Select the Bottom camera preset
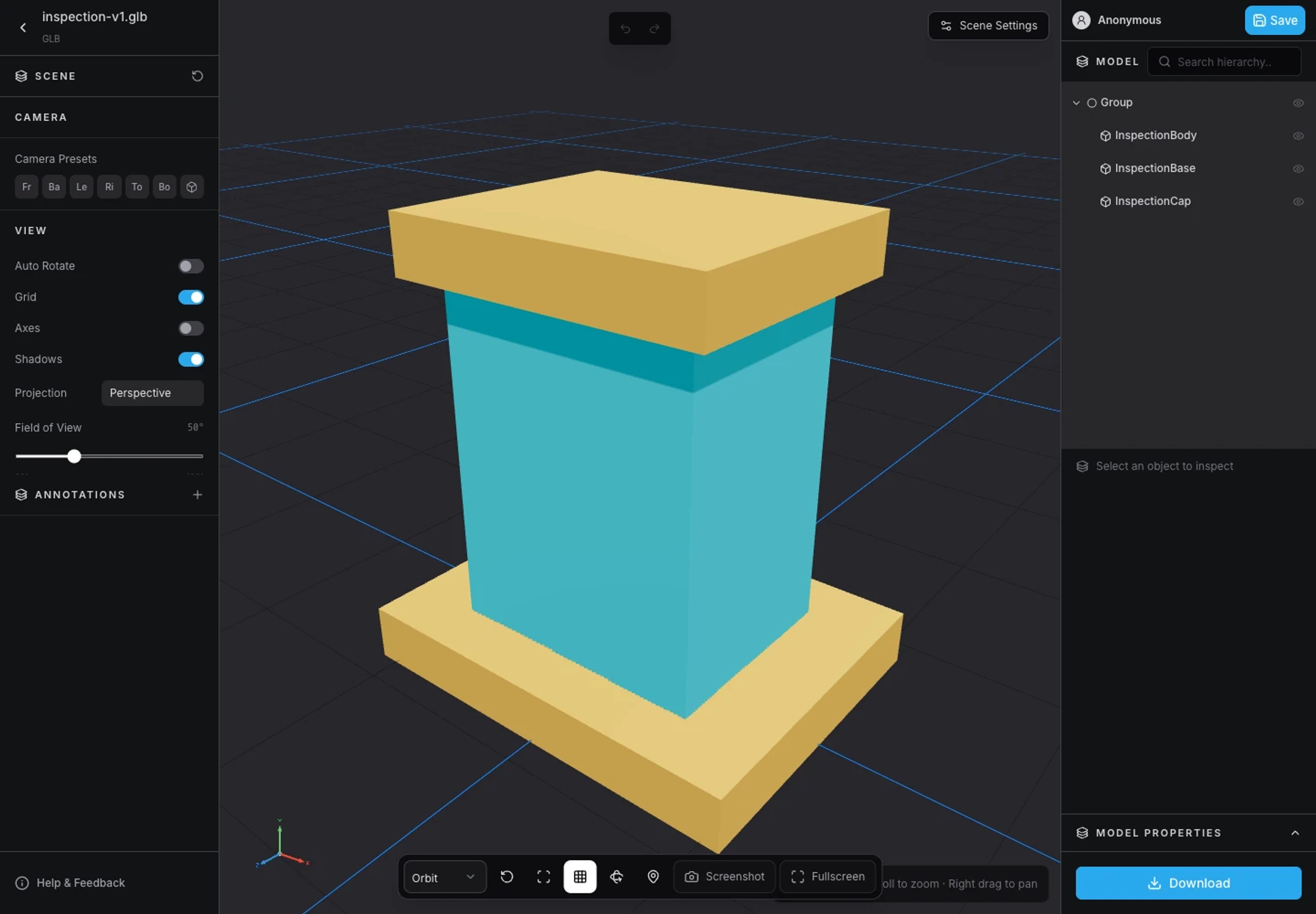1316x914 pixels. 164,187
